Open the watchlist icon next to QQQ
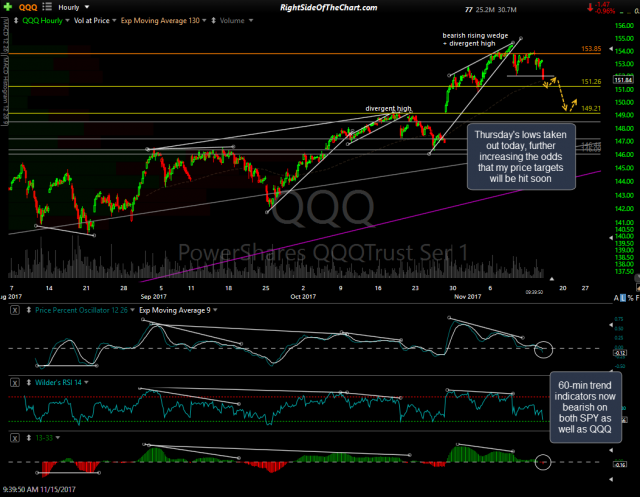 point(47,7)
